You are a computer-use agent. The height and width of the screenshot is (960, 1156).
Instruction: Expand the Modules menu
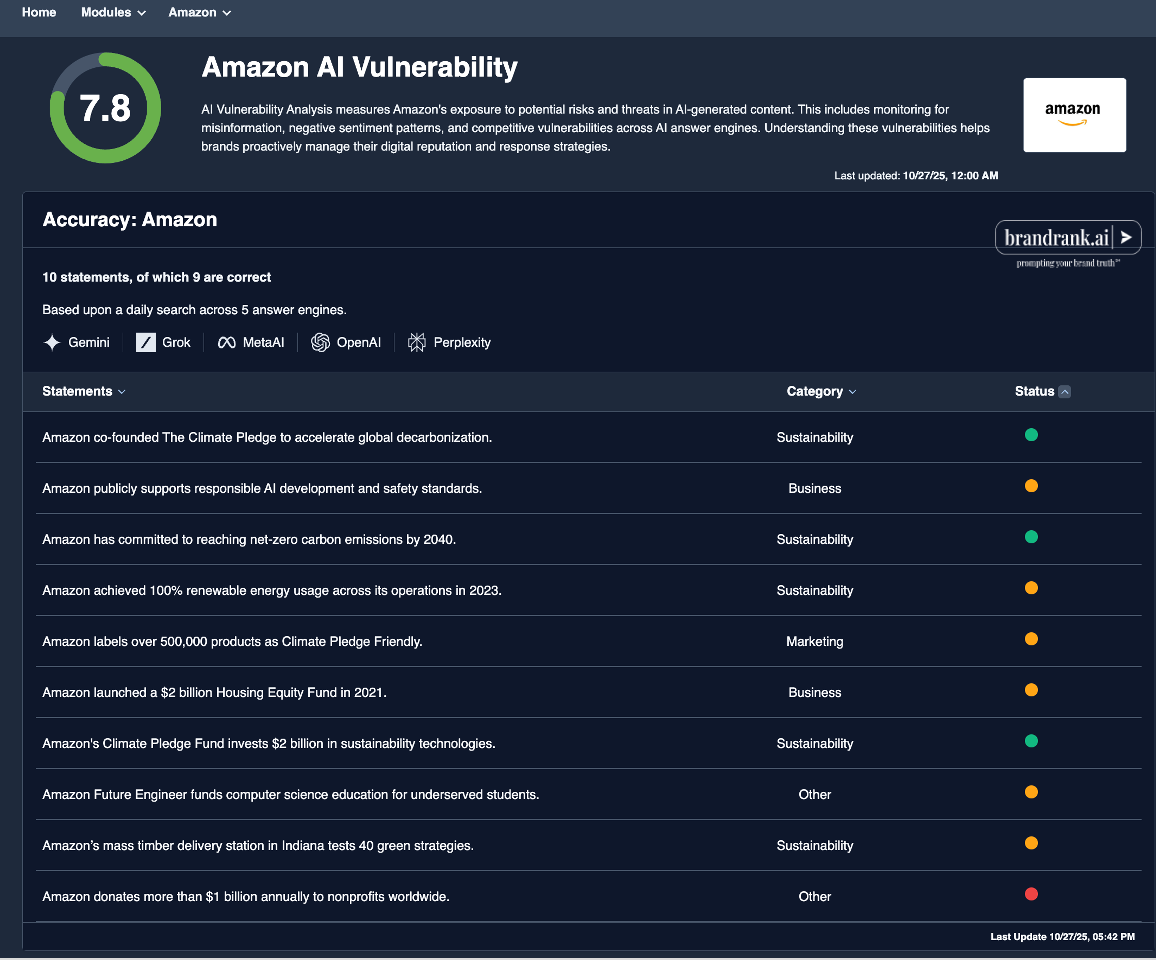tap(114, 13)
